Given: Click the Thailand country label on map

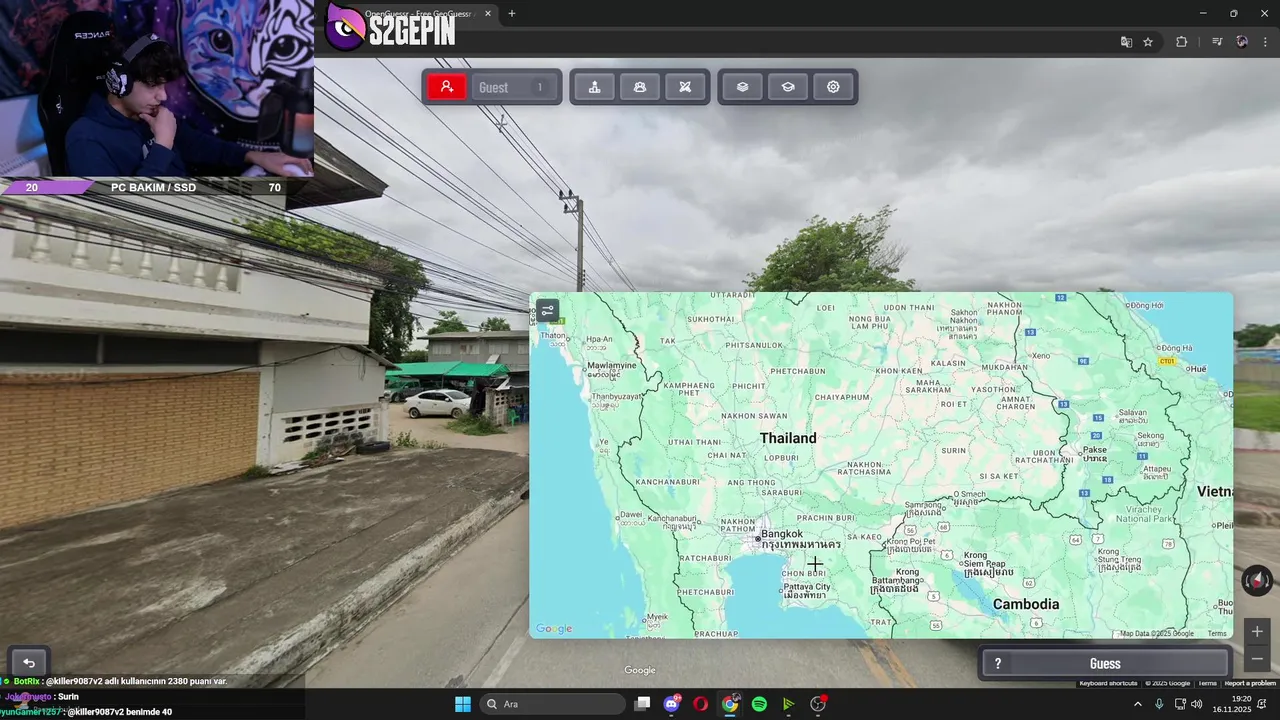Looking at the screenshot, I should (788, 438).
